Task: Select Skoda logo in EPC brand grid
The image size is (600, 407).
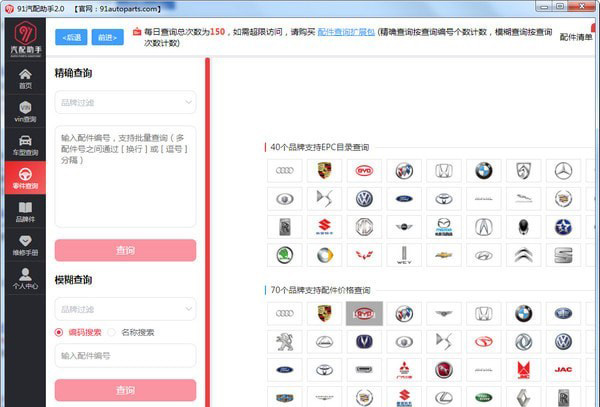Action: point(285,255)
